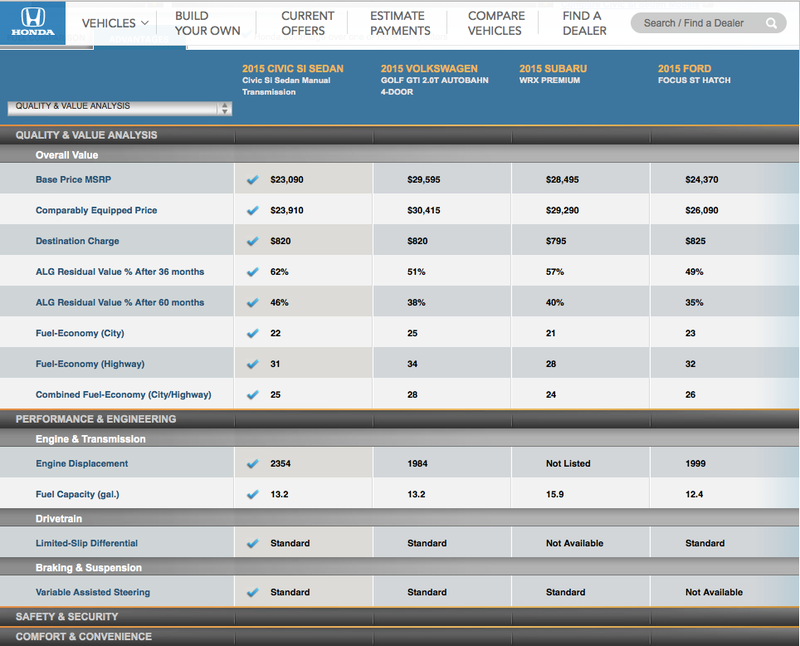The image size is (800, 646).
Task: Click Combined Fuel-Economy (City/Highway) label
Action: pyautogui.click(x=123, y=394)
